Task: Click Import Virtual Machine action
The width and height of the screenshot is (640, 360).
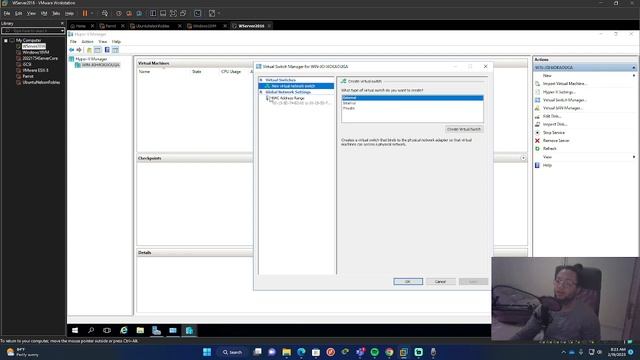Action: 564,84
